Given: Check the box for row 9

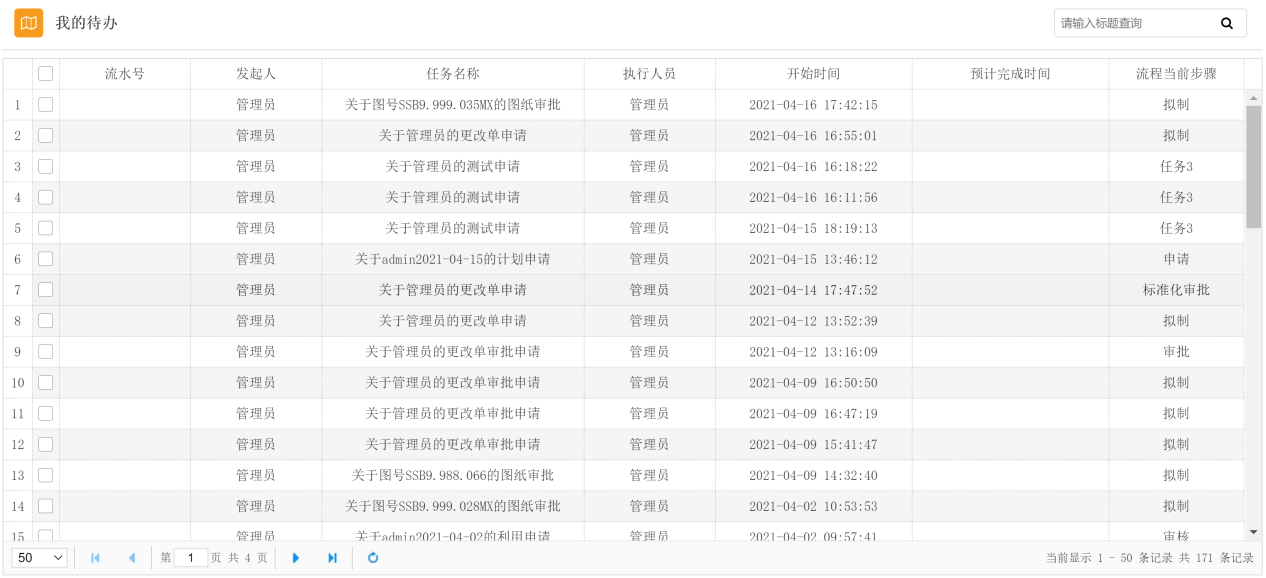Looking at the screenshot, I should point(46,352).
